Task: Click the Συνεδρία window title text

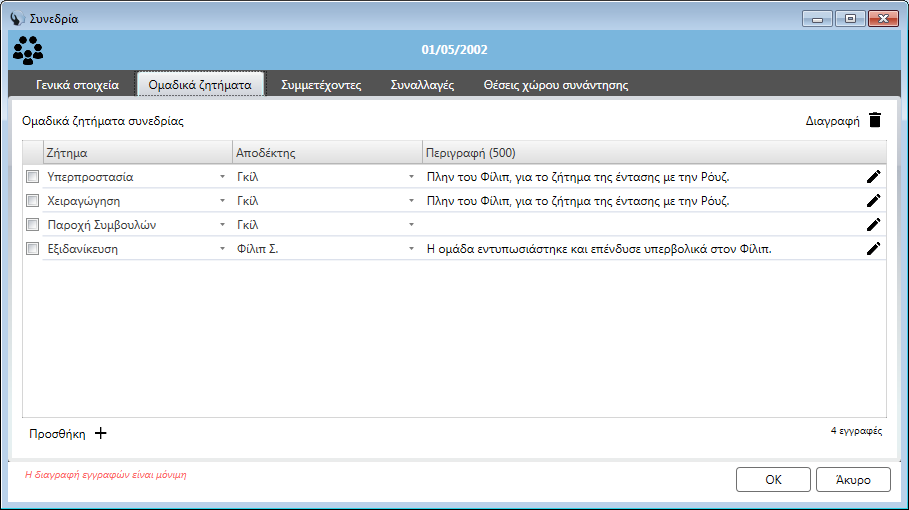Action: [54, 19]
